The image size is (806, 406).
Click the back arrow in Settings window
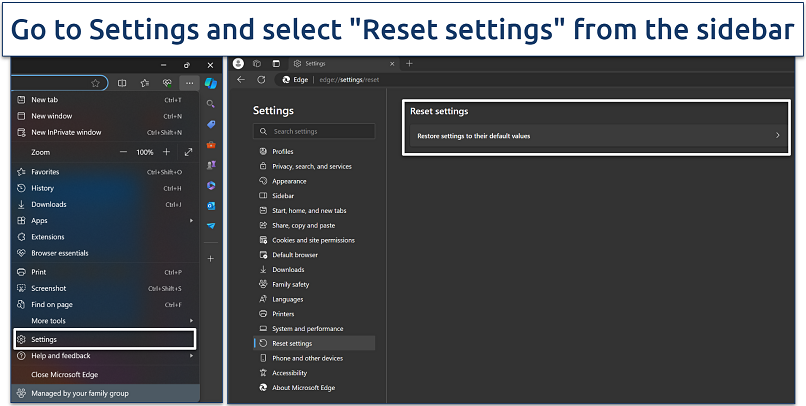241,79
